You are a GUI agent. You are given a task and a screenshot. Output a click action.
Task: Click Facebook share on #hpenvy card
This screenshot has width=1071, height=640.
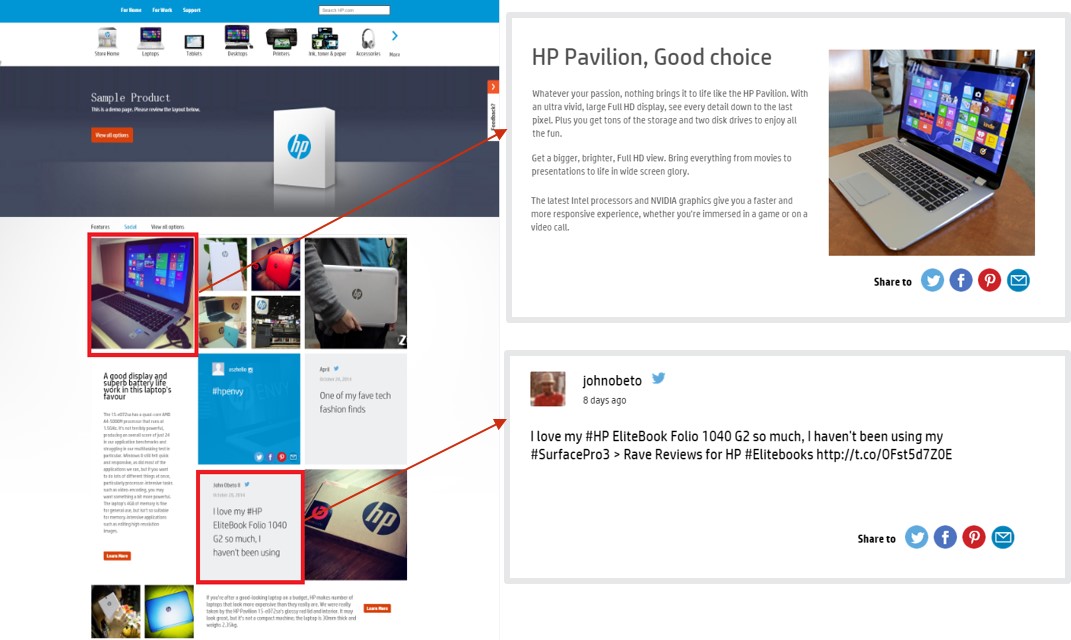click(270, 457)
